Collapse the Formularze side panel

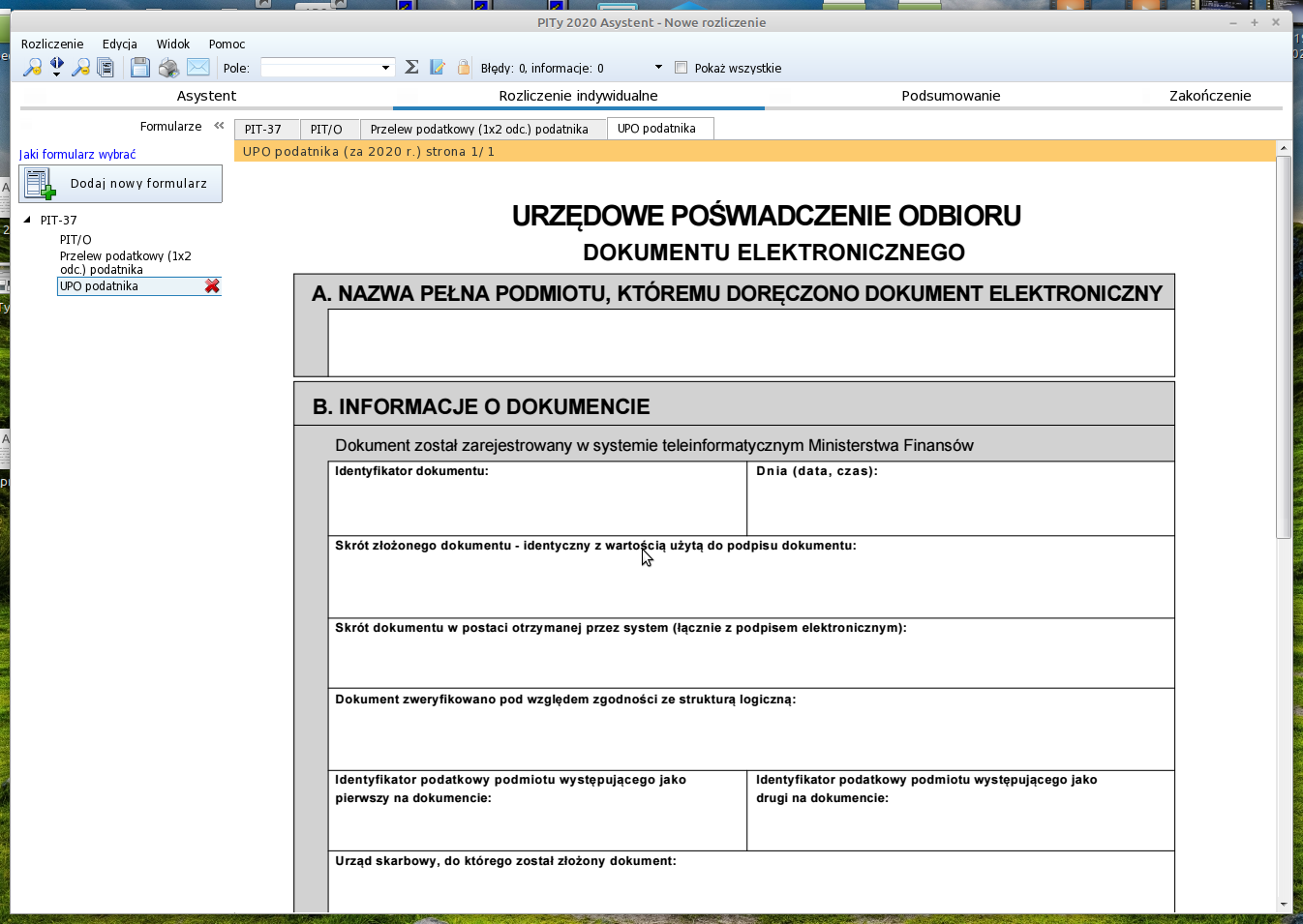coord(219,126)
